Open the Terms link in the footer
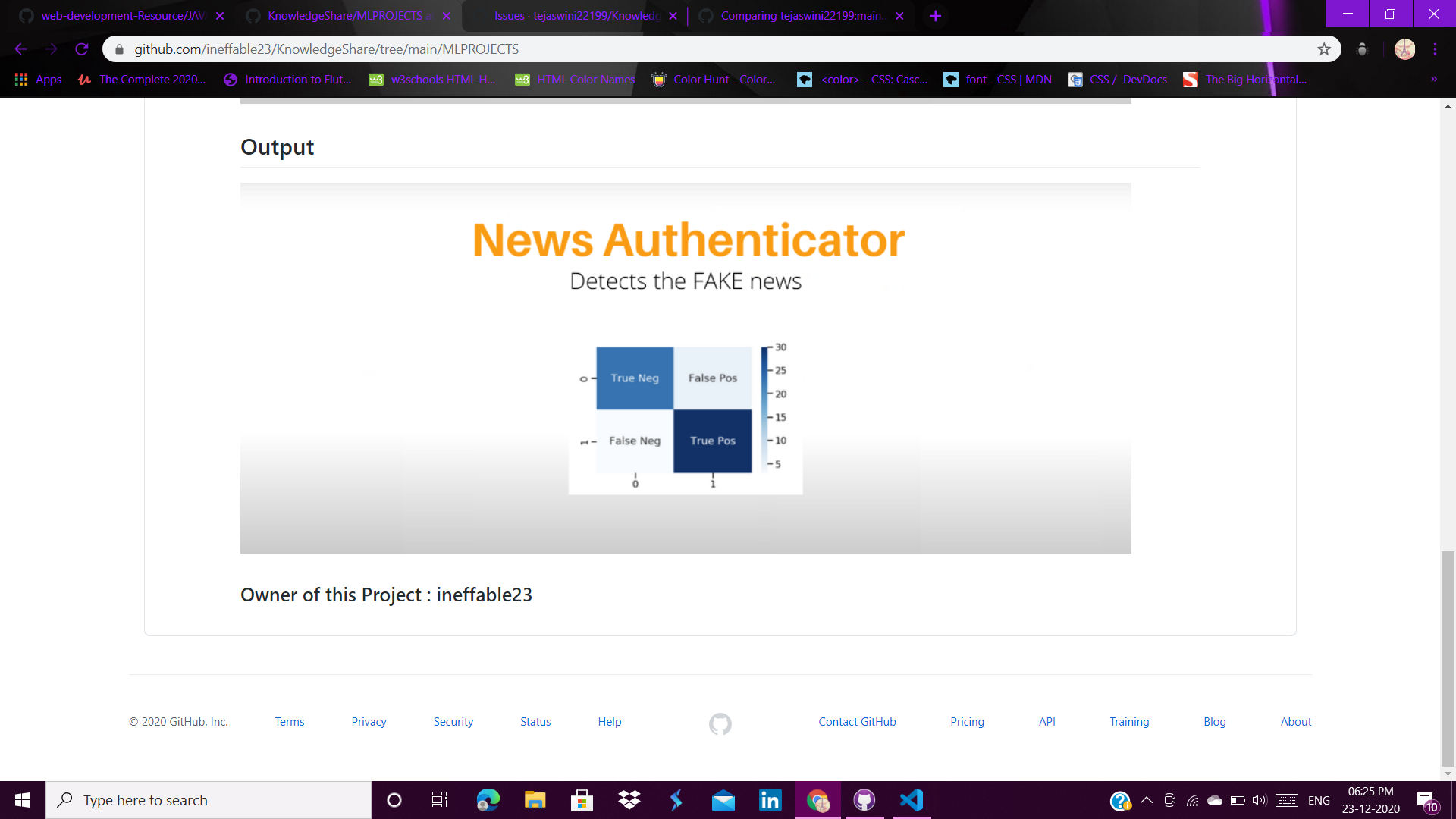The image size is (1456, 819). click(289, 721)
